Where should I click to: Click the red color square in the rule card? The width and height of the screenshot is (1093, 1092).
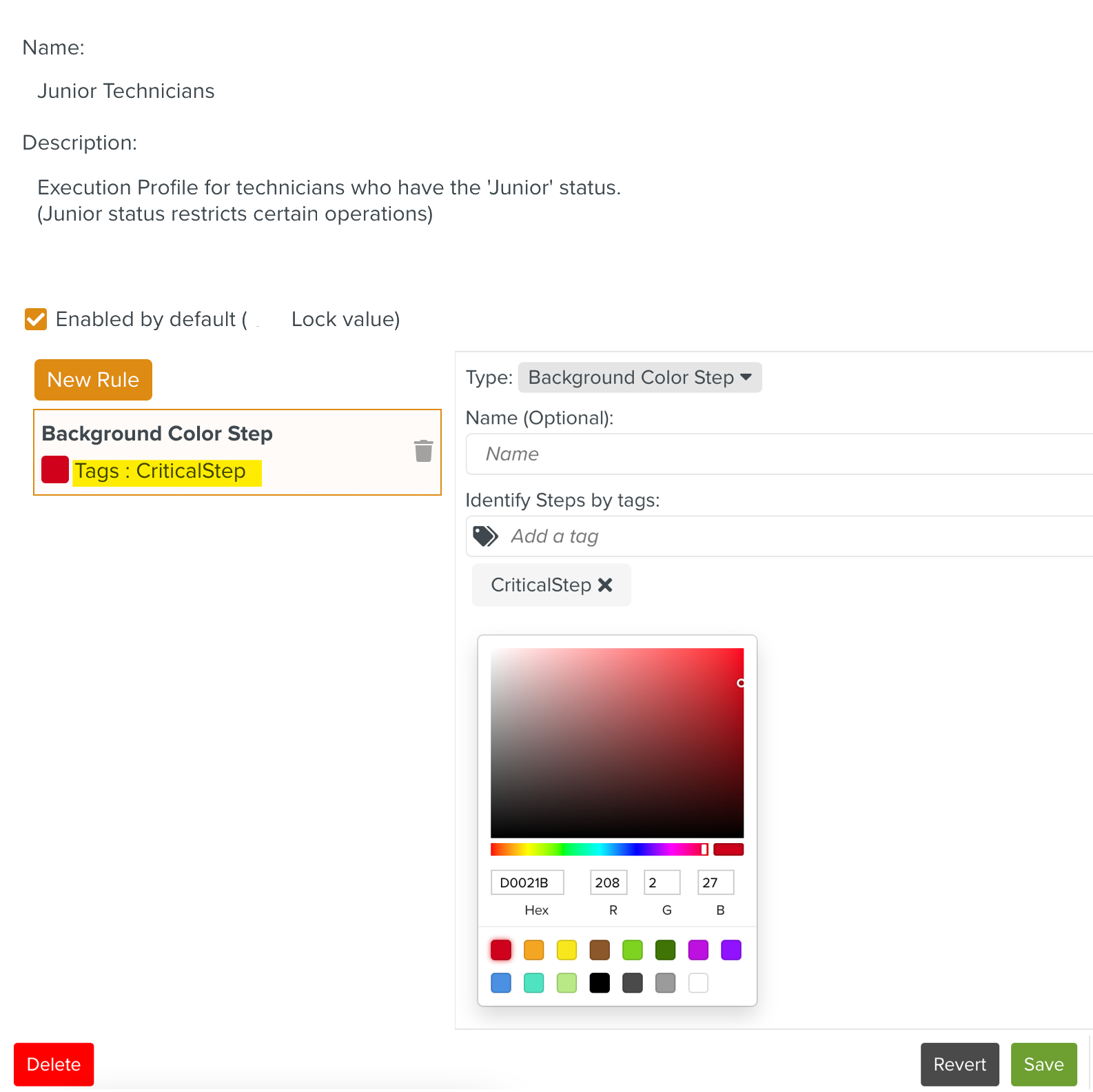[x=55, y=469]
